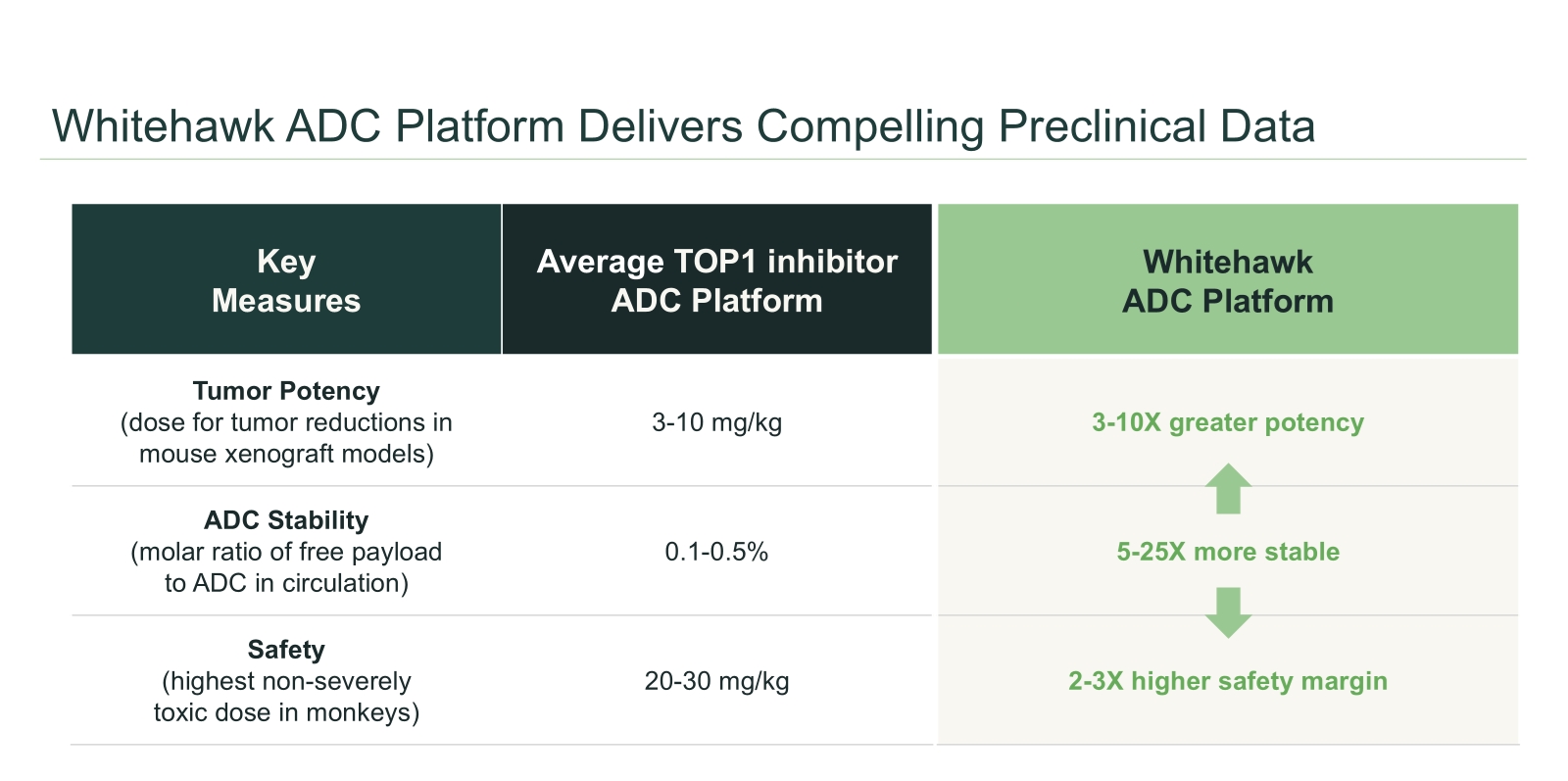Click the Tumor Potency bold label
Viewport: 1568px width, 781px height.
point(286,391)
